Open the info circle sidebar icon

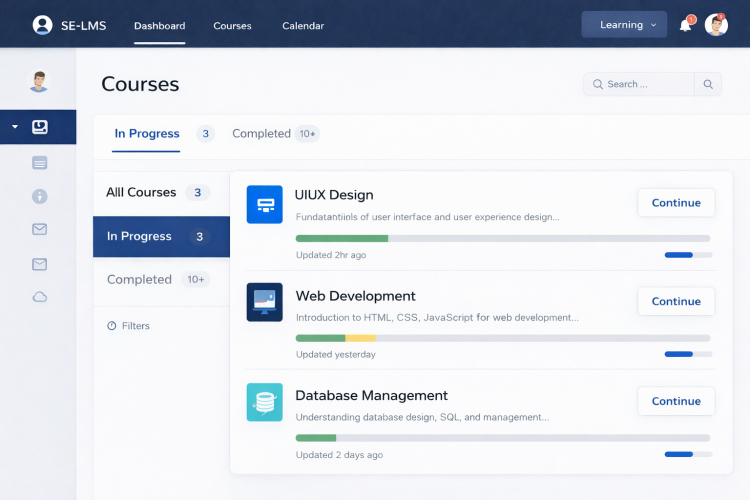[40, 196]
